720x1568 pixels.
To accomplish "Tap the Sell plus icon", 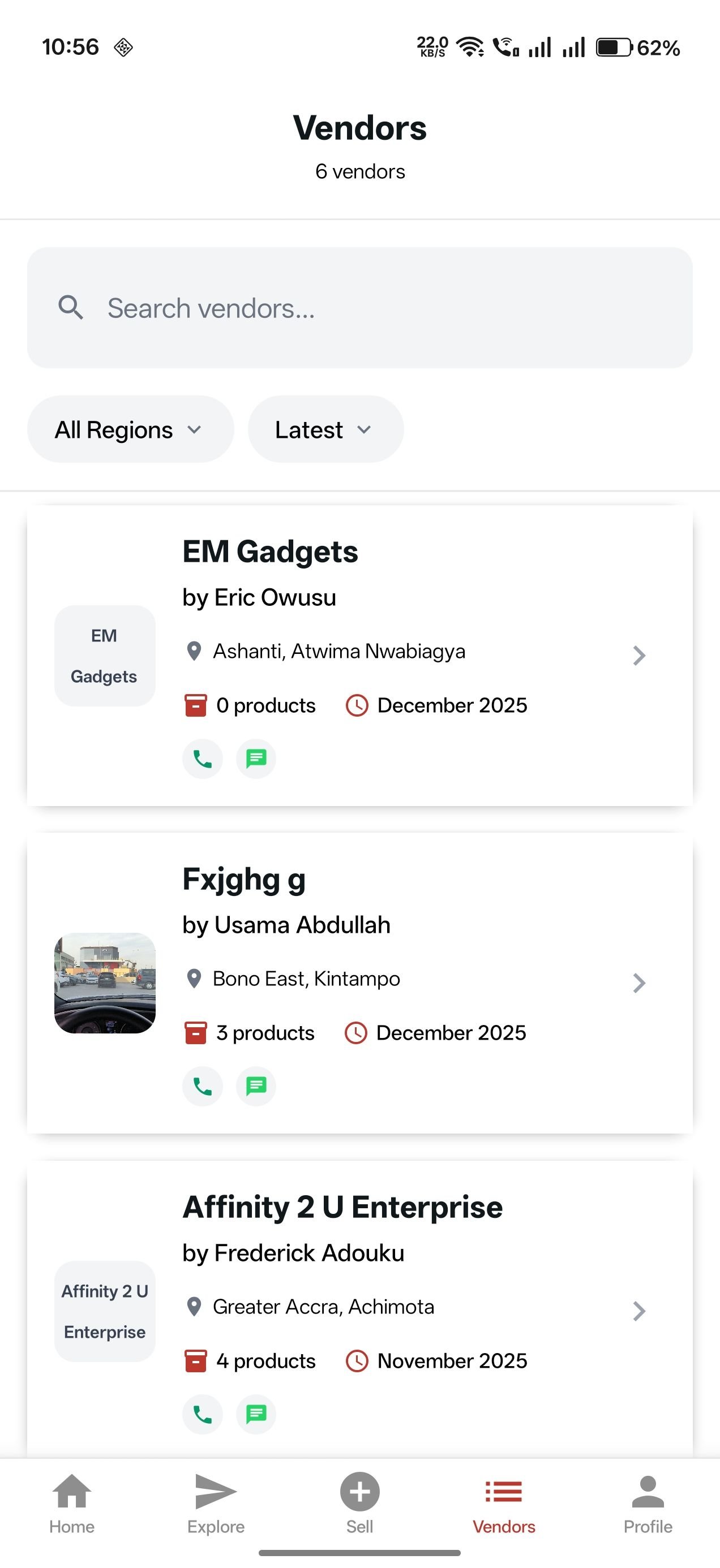I will [359, 1492].
